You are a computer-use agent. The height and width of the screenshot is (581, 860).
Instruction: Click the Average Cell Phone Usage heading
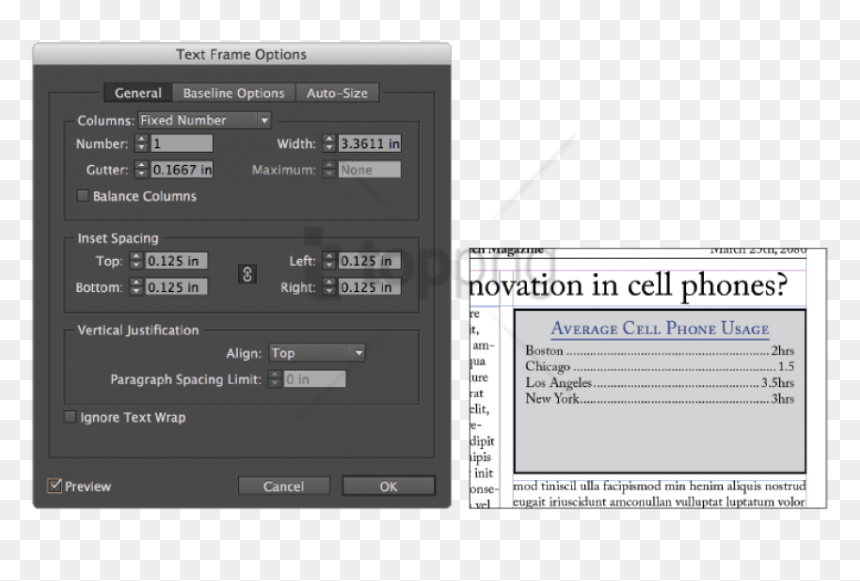[x=660, y=329]
